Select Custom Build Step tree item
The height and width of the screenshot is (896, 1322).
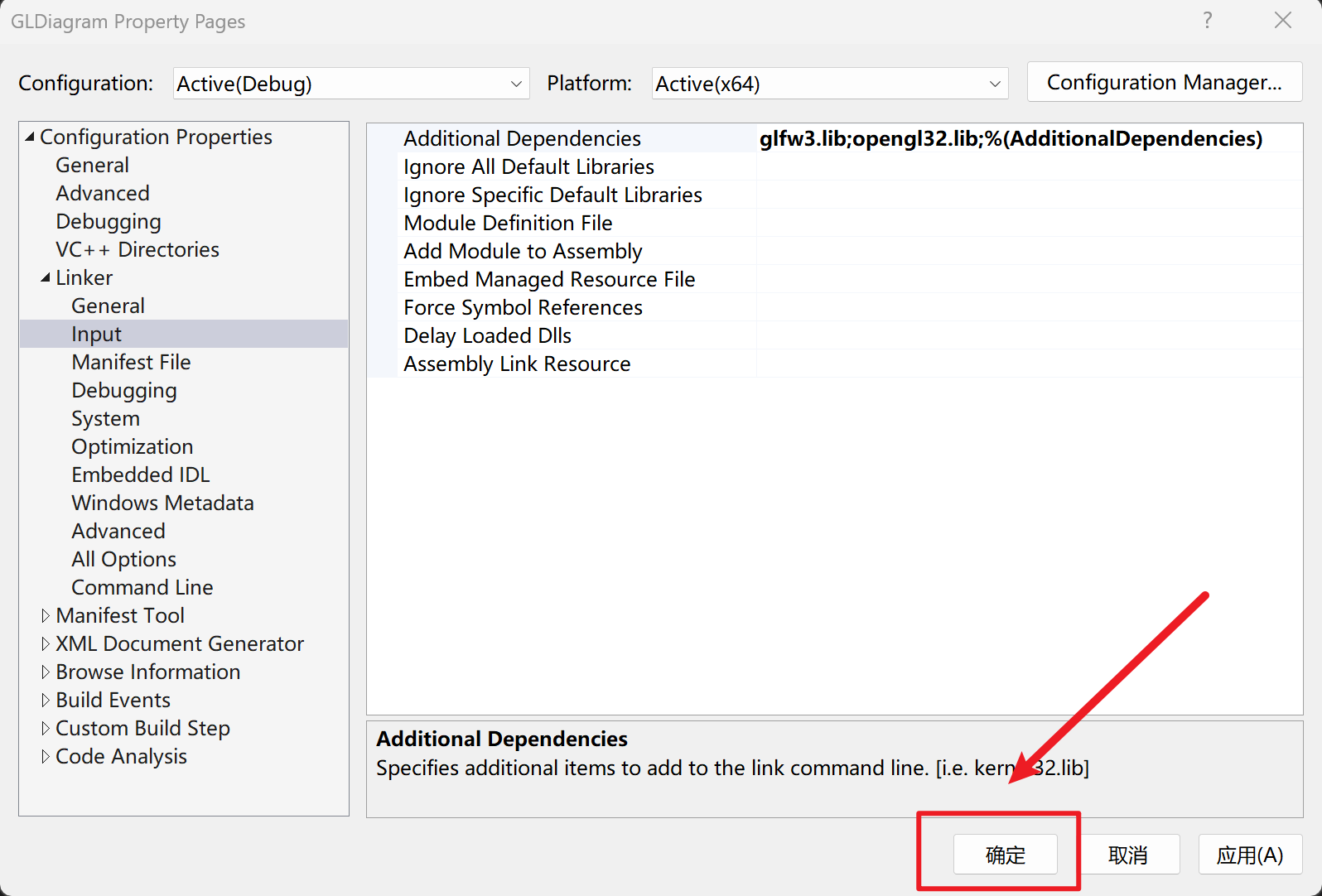(x=143, y=729)
